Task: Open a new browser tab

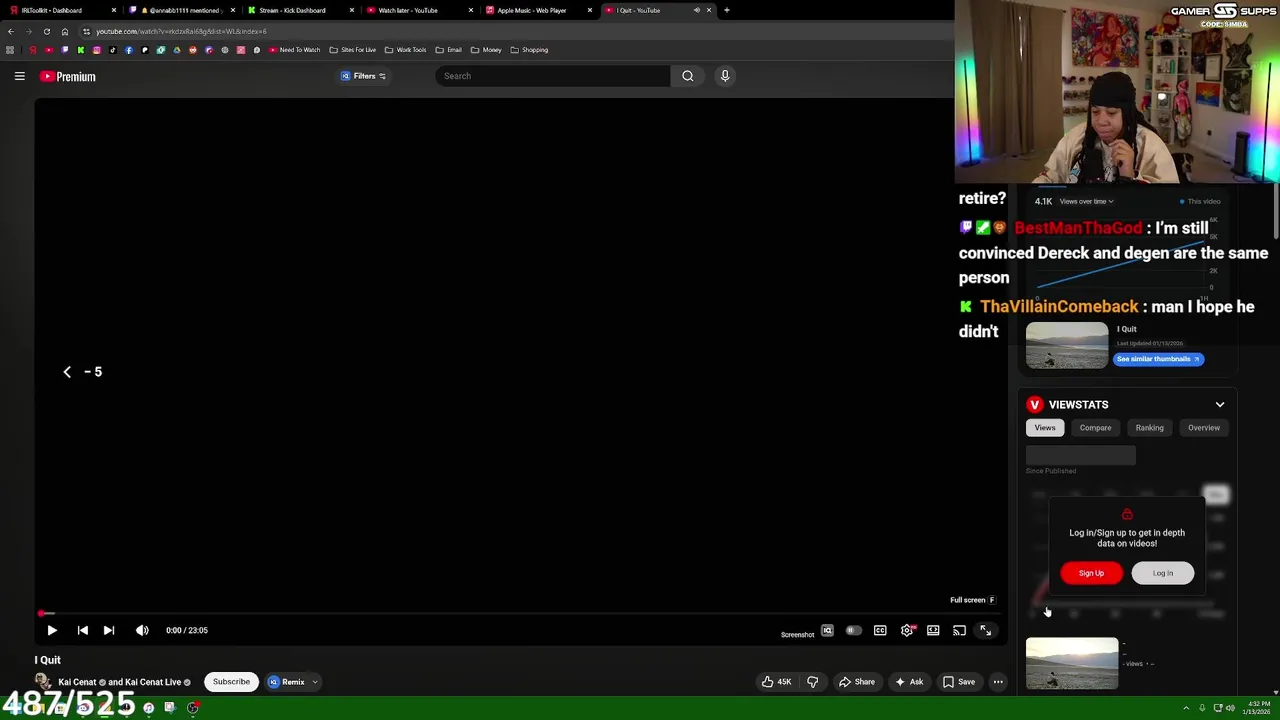Action: pos(727,10)
